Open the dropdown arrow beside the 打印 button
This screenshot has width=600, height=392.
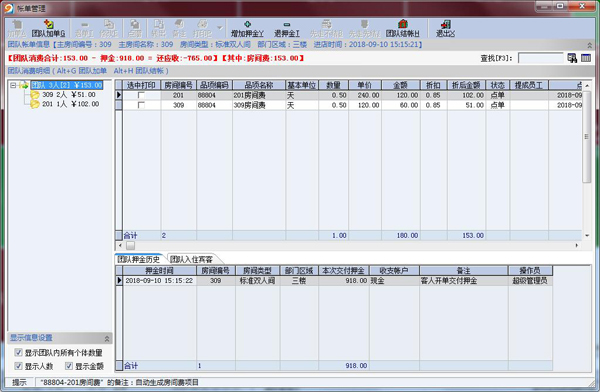[220, 28]
